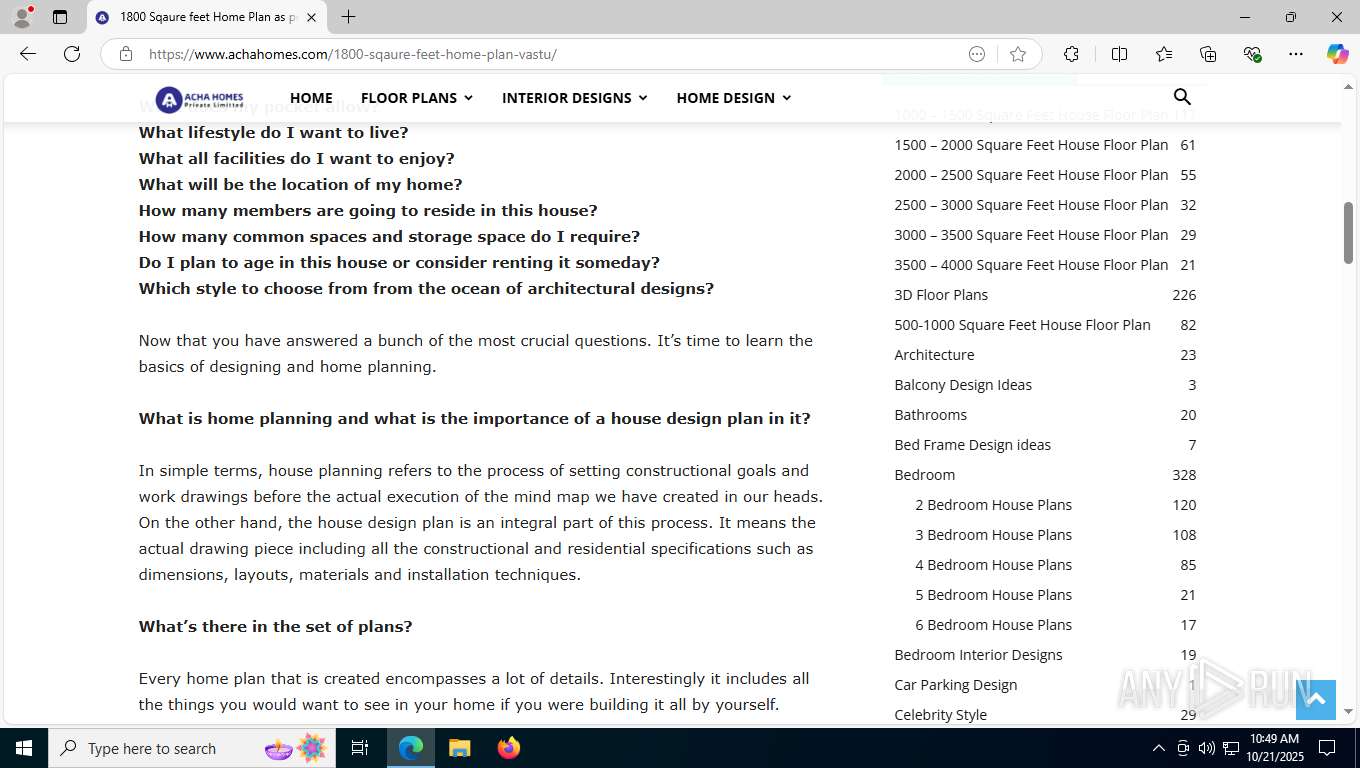1360x768 pixels.
Task: Open 1500 – 2000 Square Feet House Floor Plan
Action: (x=1031, y=145)
